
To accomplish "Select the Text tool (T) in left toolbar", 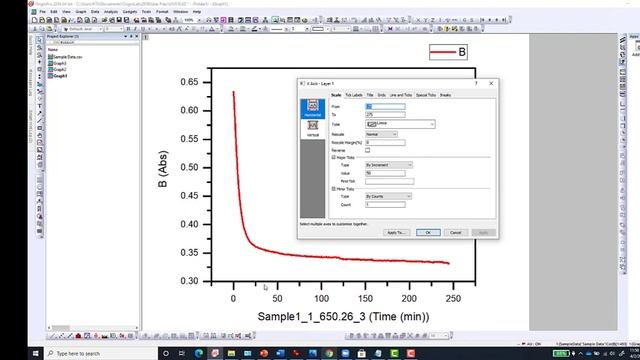I will [39, 106].
